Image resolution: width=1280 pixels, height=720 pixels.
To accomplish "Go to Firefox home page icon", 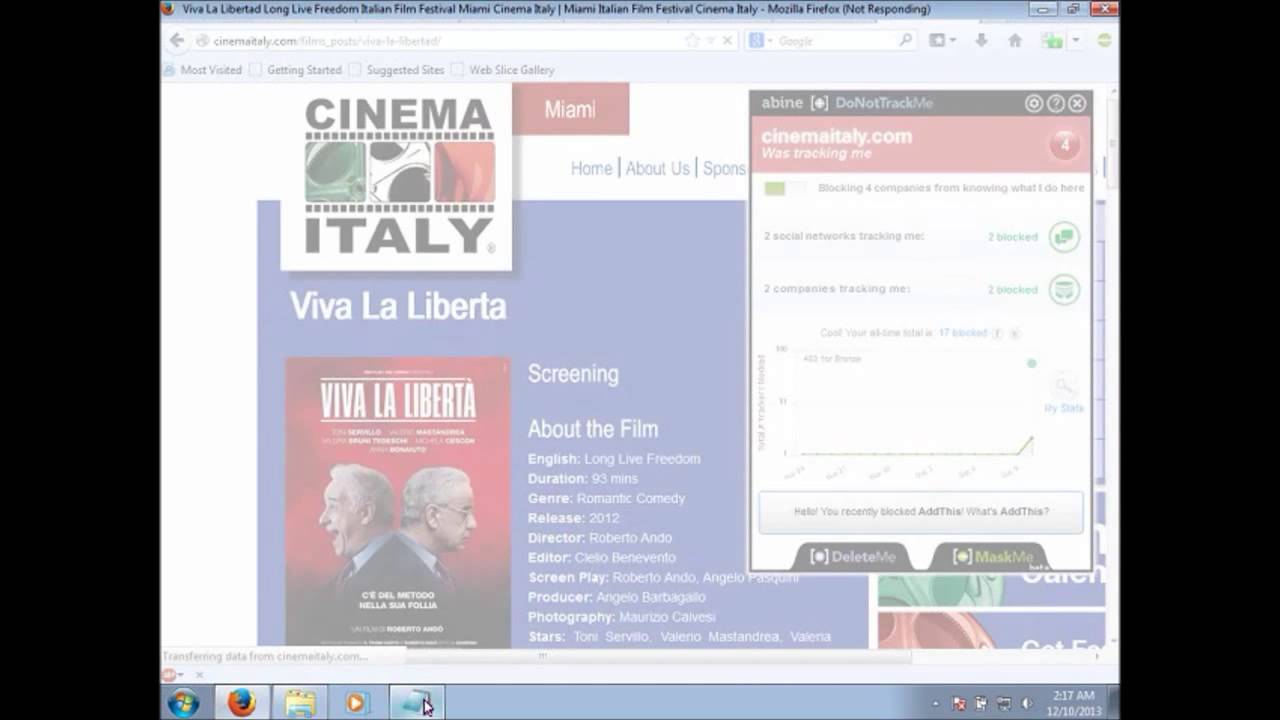I will [x=1015, y=41].
